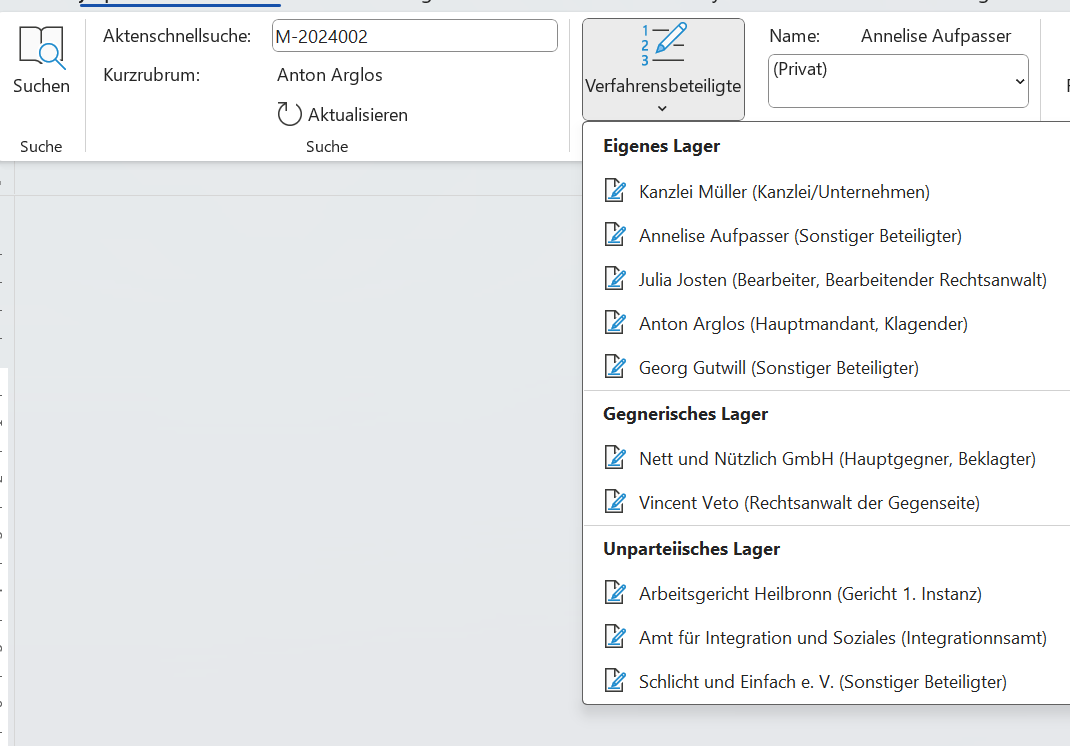
Task: Click the Aktualisieren button label
Action: coord(357,115)
